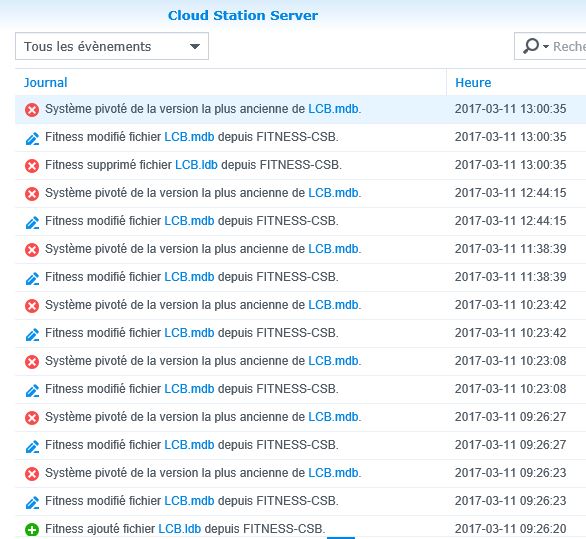Click the green plus icon on Fitness ajouté row
This screenshot has height=539, width=586.
[x=32, y=530]
